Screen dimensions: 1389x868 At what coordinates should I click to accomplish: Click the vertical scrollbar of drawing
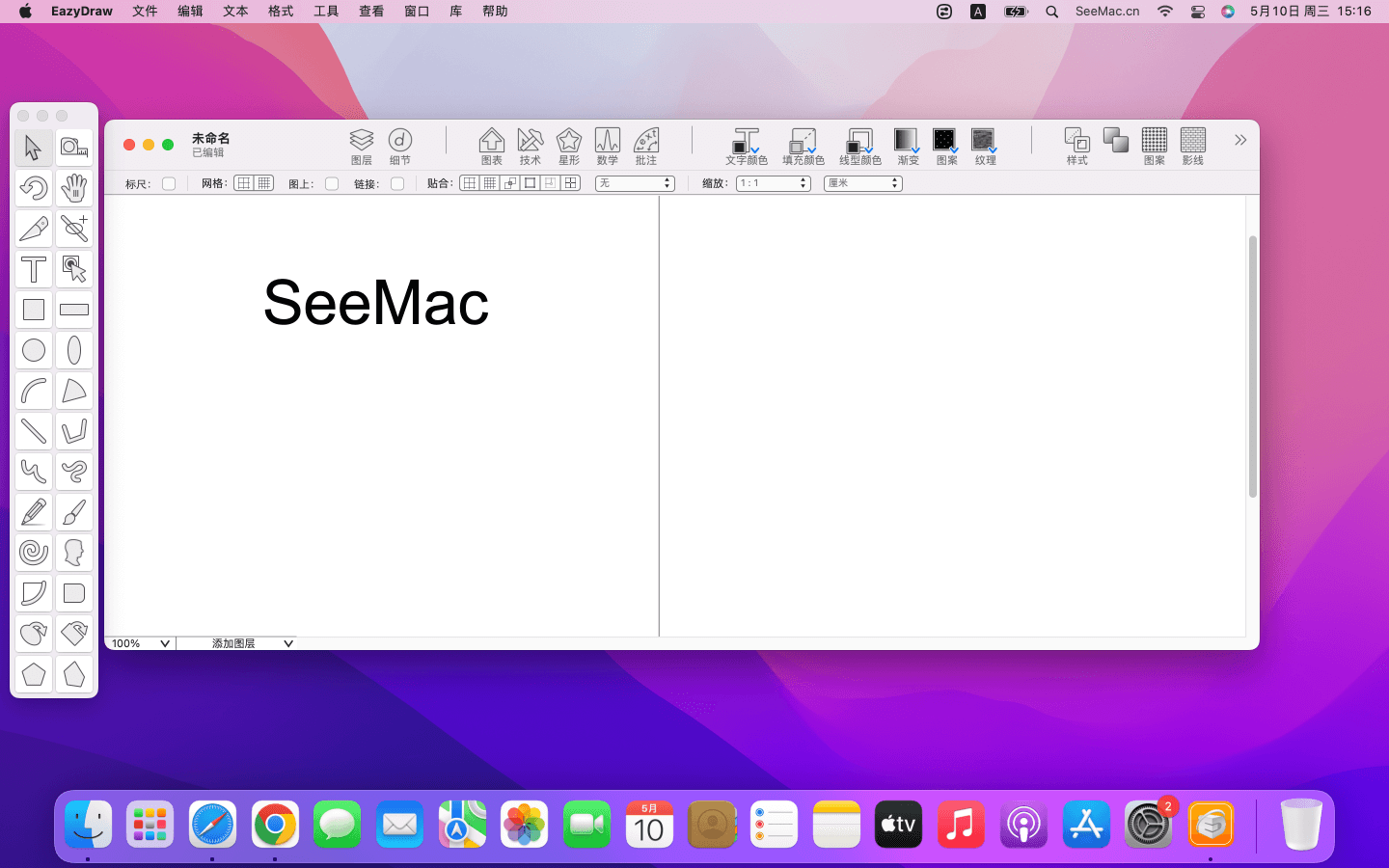point(1253,366)
